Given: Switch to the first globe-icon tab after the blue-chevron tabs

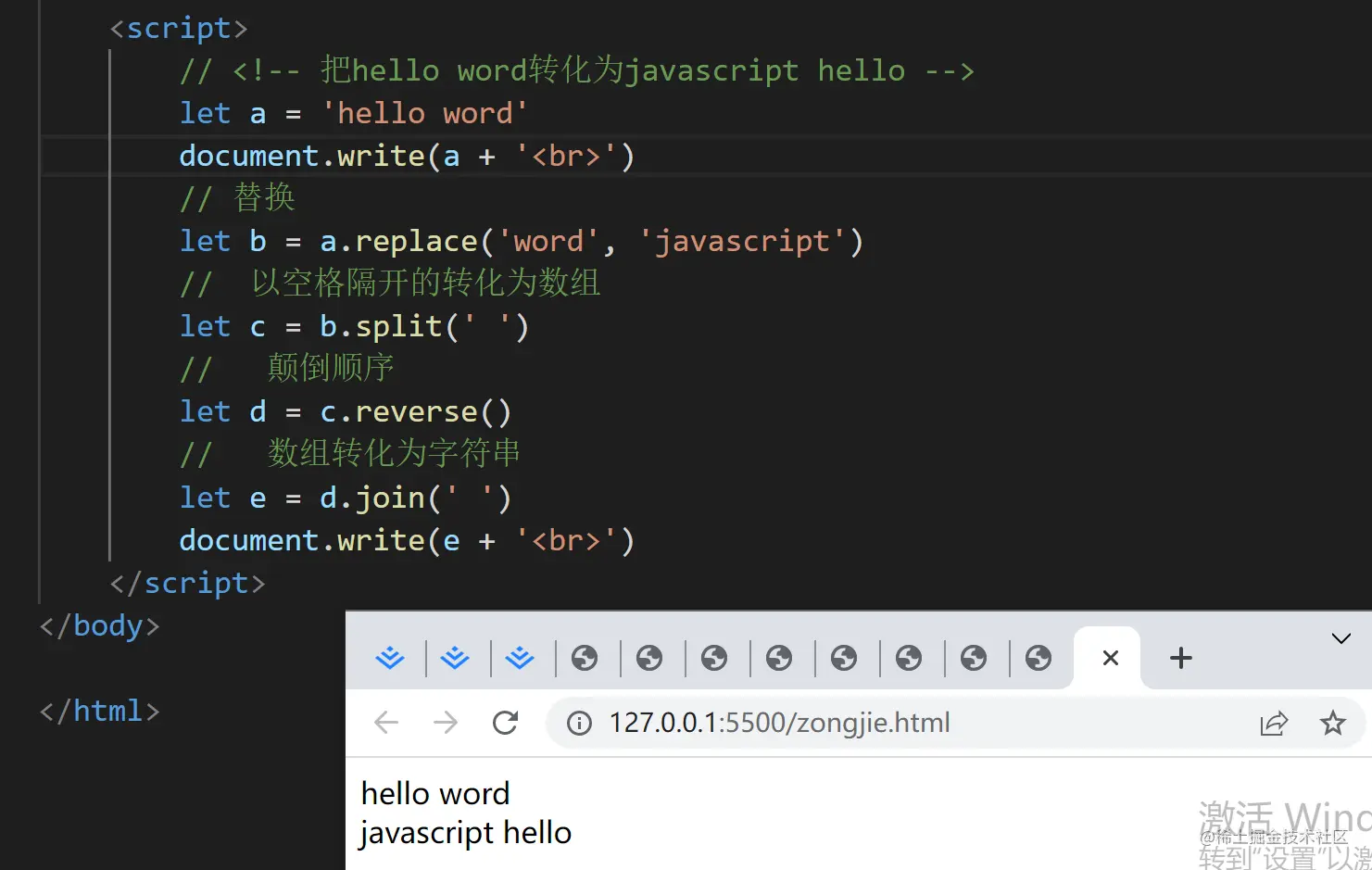Looking at the screenshot, I should point(585,658).
